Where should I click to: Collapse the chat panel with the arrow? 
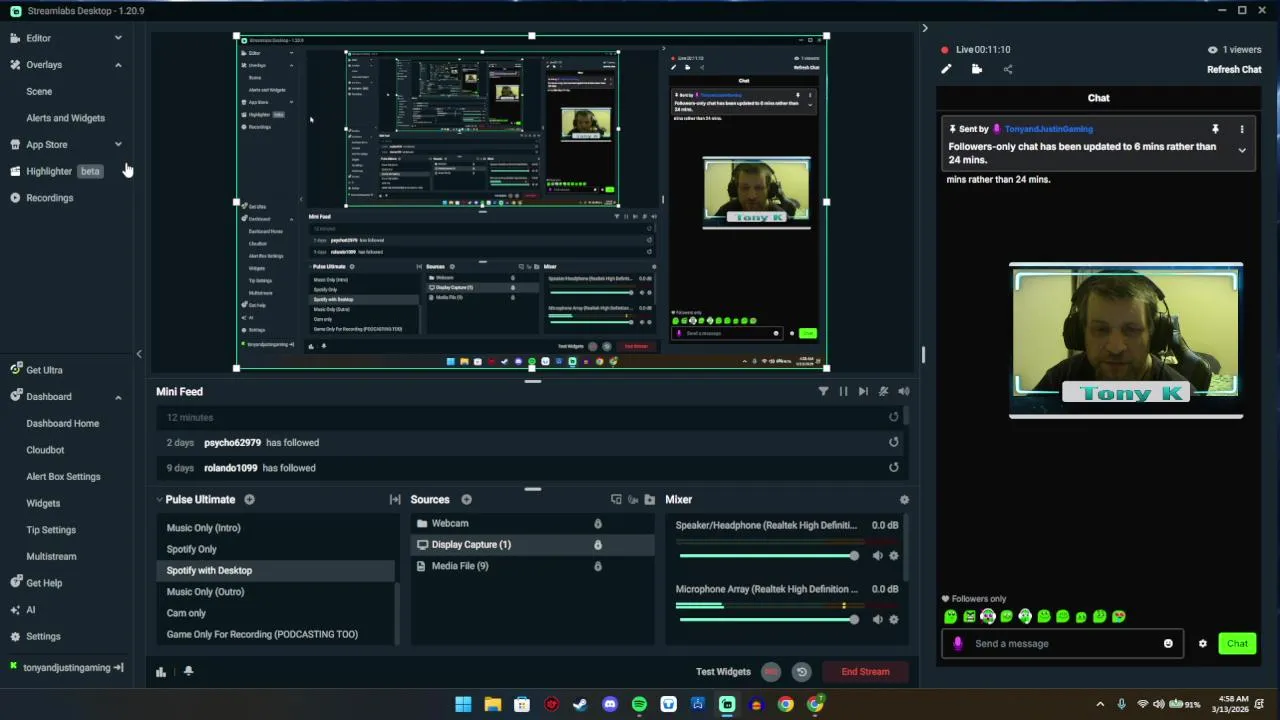tap(925, 28)
